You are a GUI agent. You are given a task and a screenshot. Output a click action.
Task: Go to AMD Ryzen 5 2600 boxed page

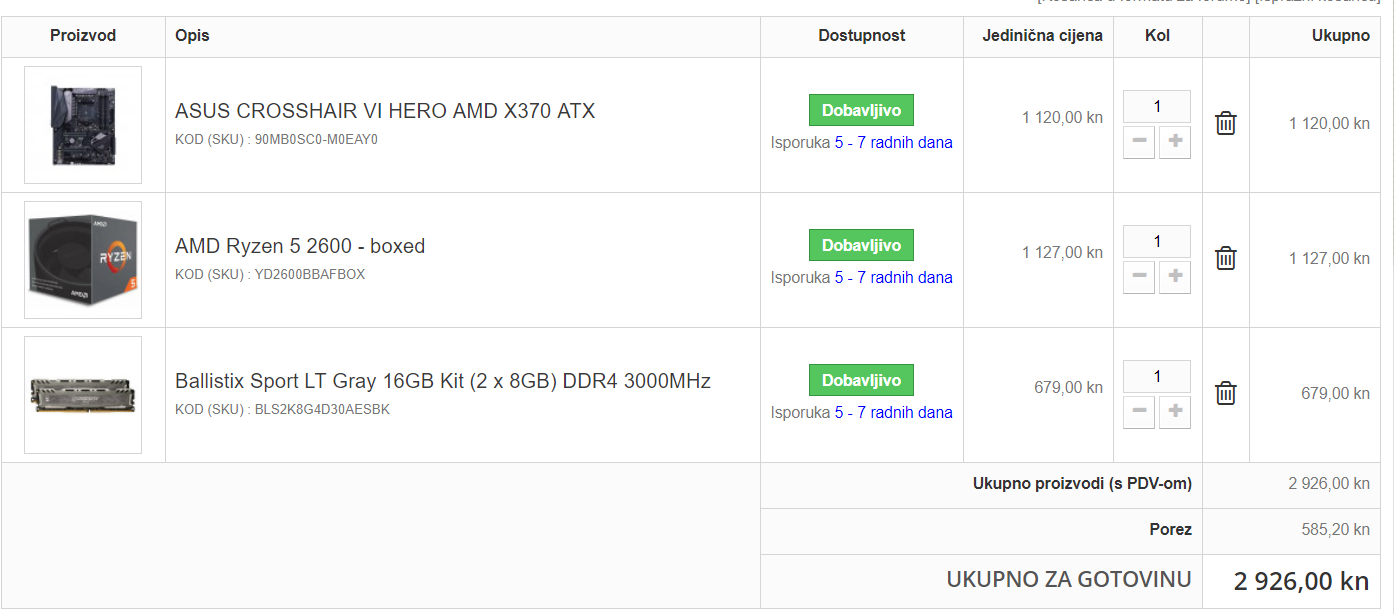tap(300, 246)
